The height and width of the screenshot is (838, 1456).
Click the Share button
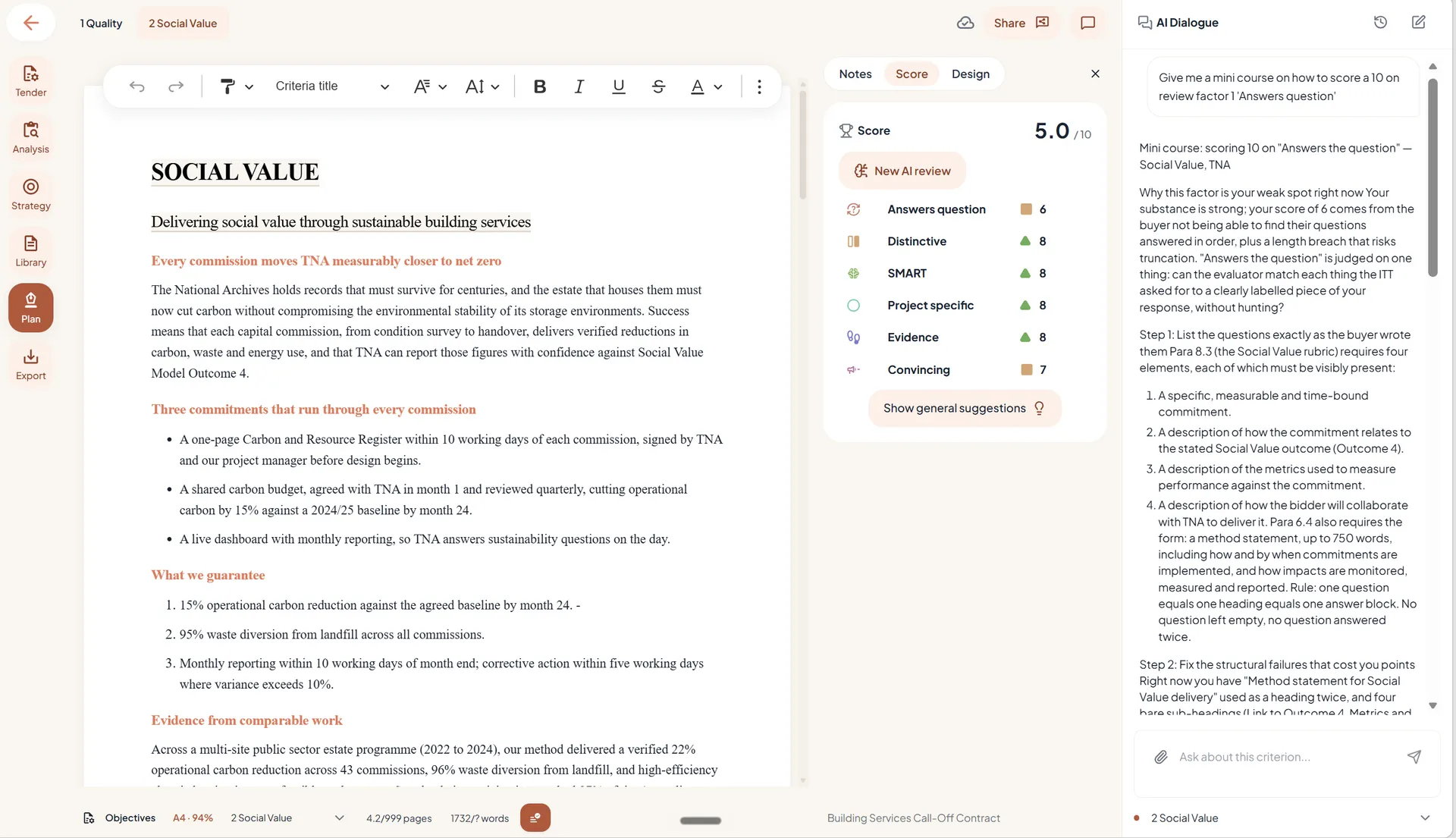pos(1021,23)
